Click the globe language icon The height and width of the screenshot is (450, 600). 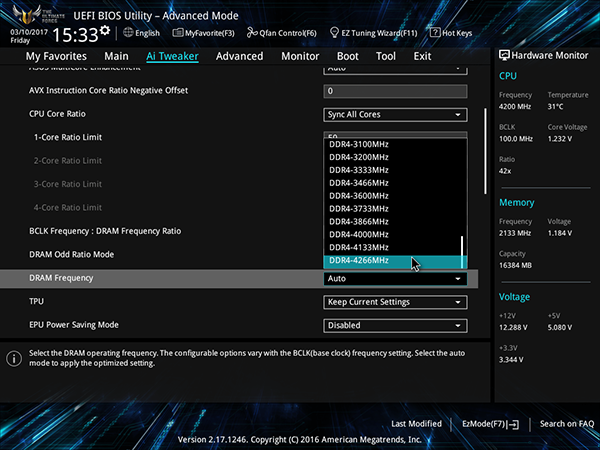(128, 33)
